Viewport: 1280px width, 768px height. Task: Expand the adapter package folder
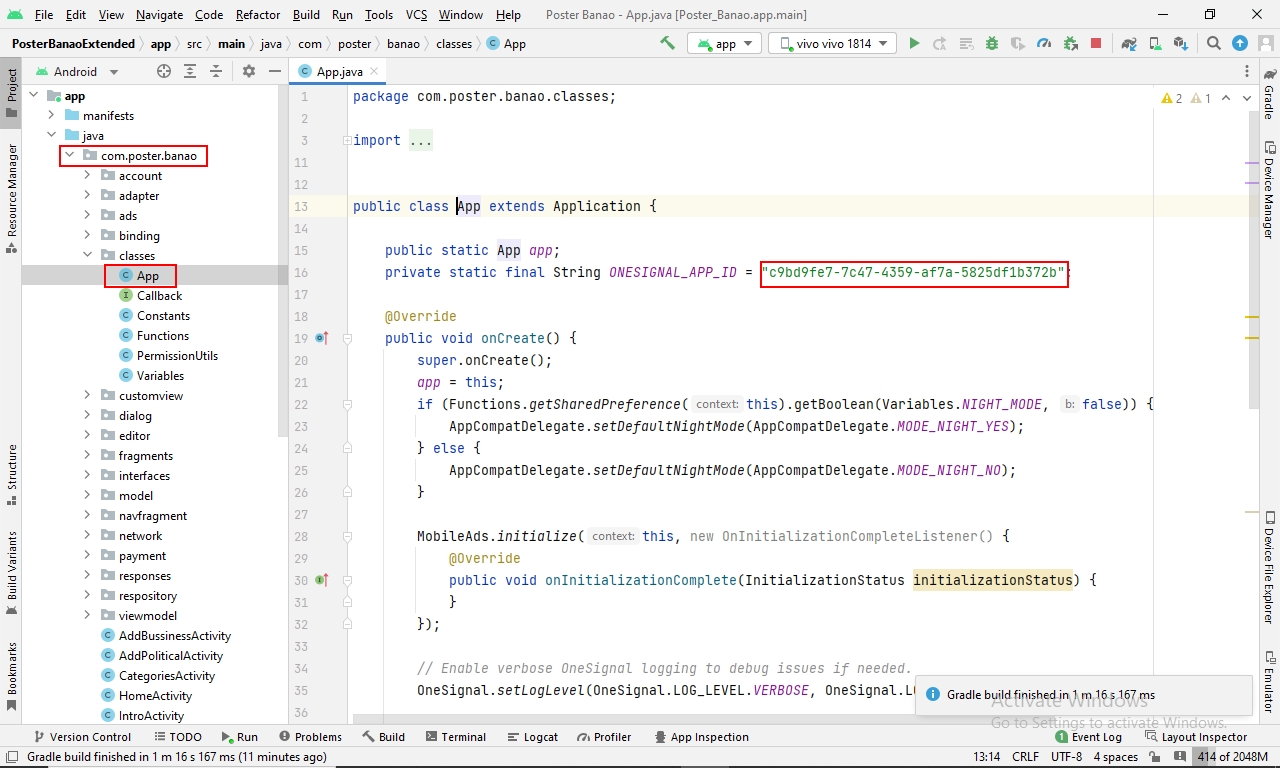(x=87, y=196)
